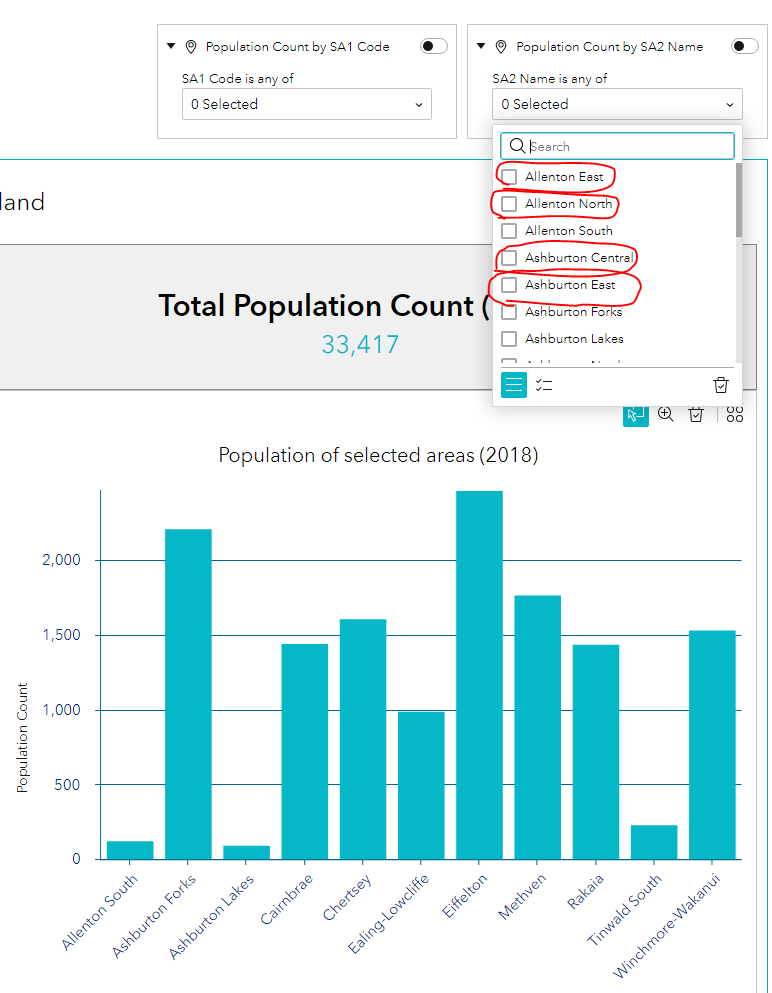Click the SA1 Code is any of label

[x=237, y=79]
